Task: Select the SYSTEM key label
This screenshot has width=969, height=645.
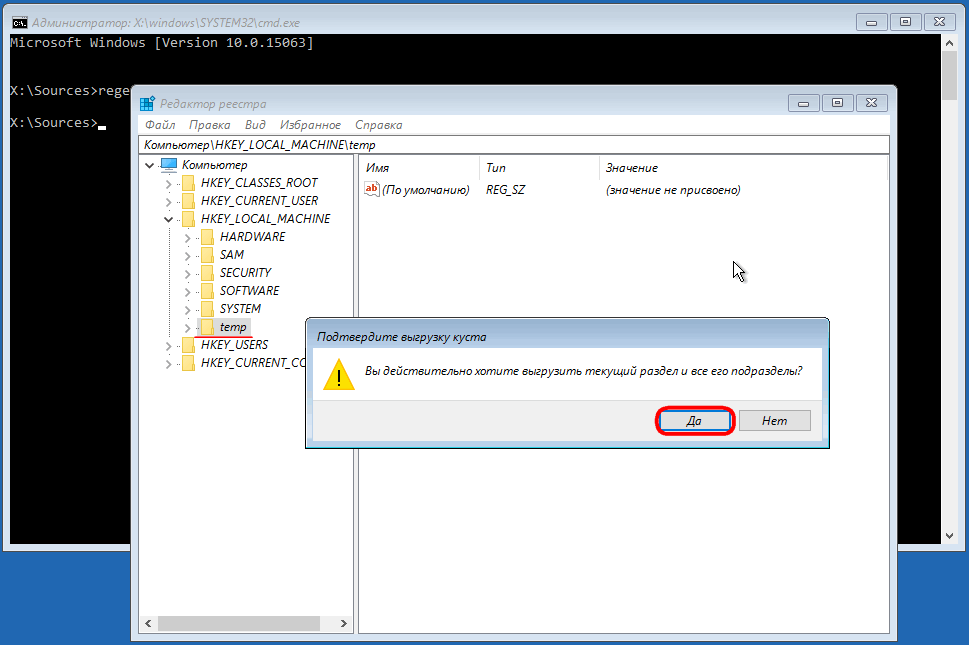Action: 240,308
